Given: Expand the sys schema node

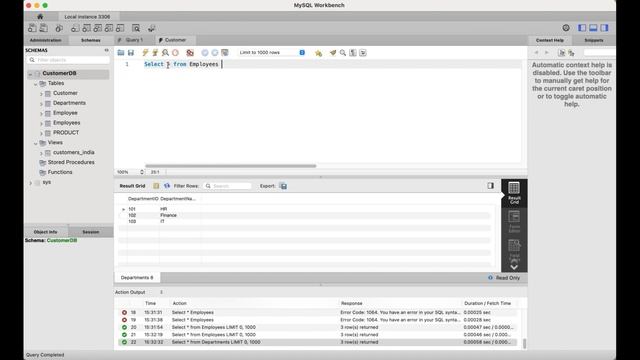Looking at the screenshot, I should tap(30, 183).
